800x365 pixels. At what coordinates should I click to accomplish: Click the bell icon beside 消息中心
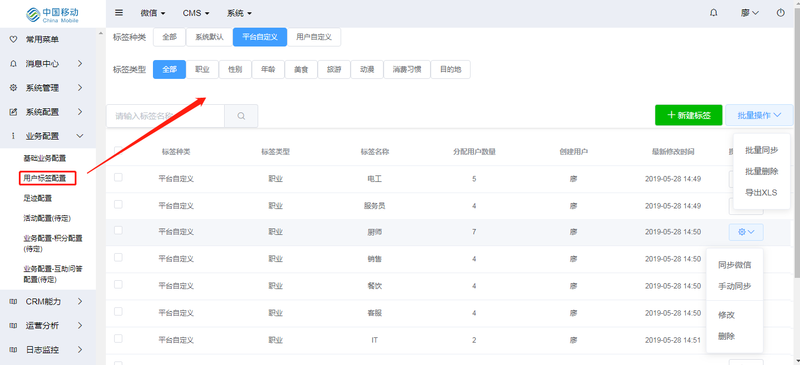point(14,64)
